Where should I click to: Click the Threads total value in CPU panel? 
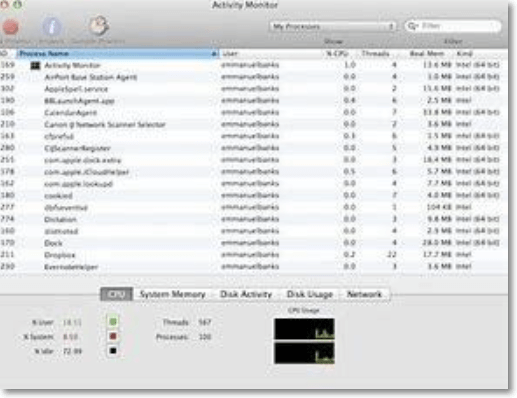(205, 322)
